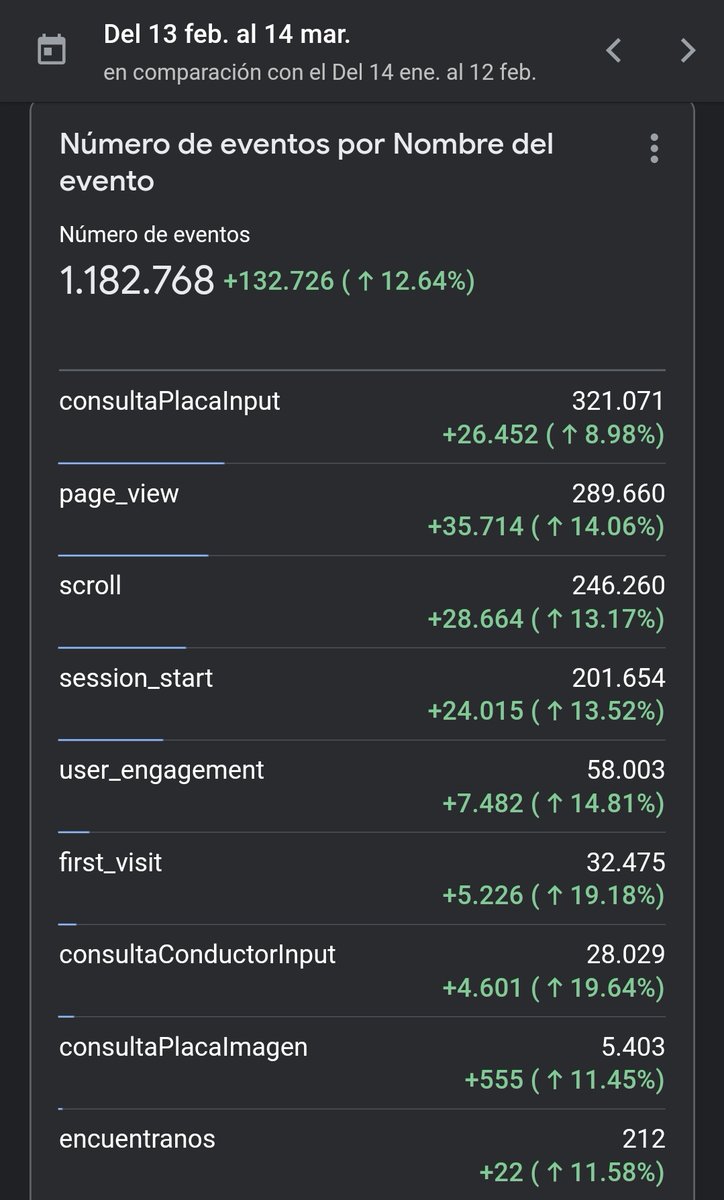The height and width of the screenshot is (1200, 724).
Task: Tap the value 5.403
Action: [633, 1047]
